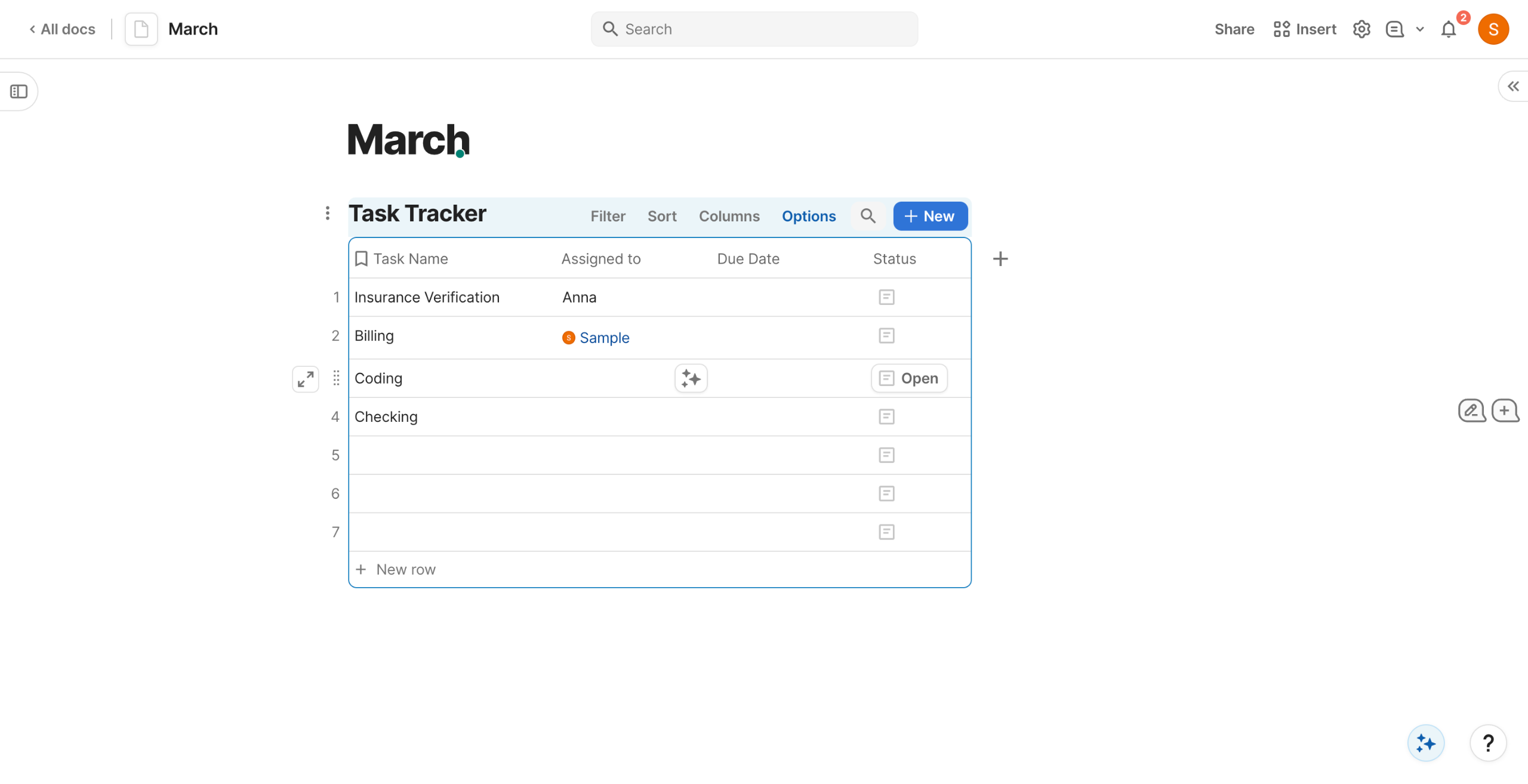Click the document Search field

[754, 29]
